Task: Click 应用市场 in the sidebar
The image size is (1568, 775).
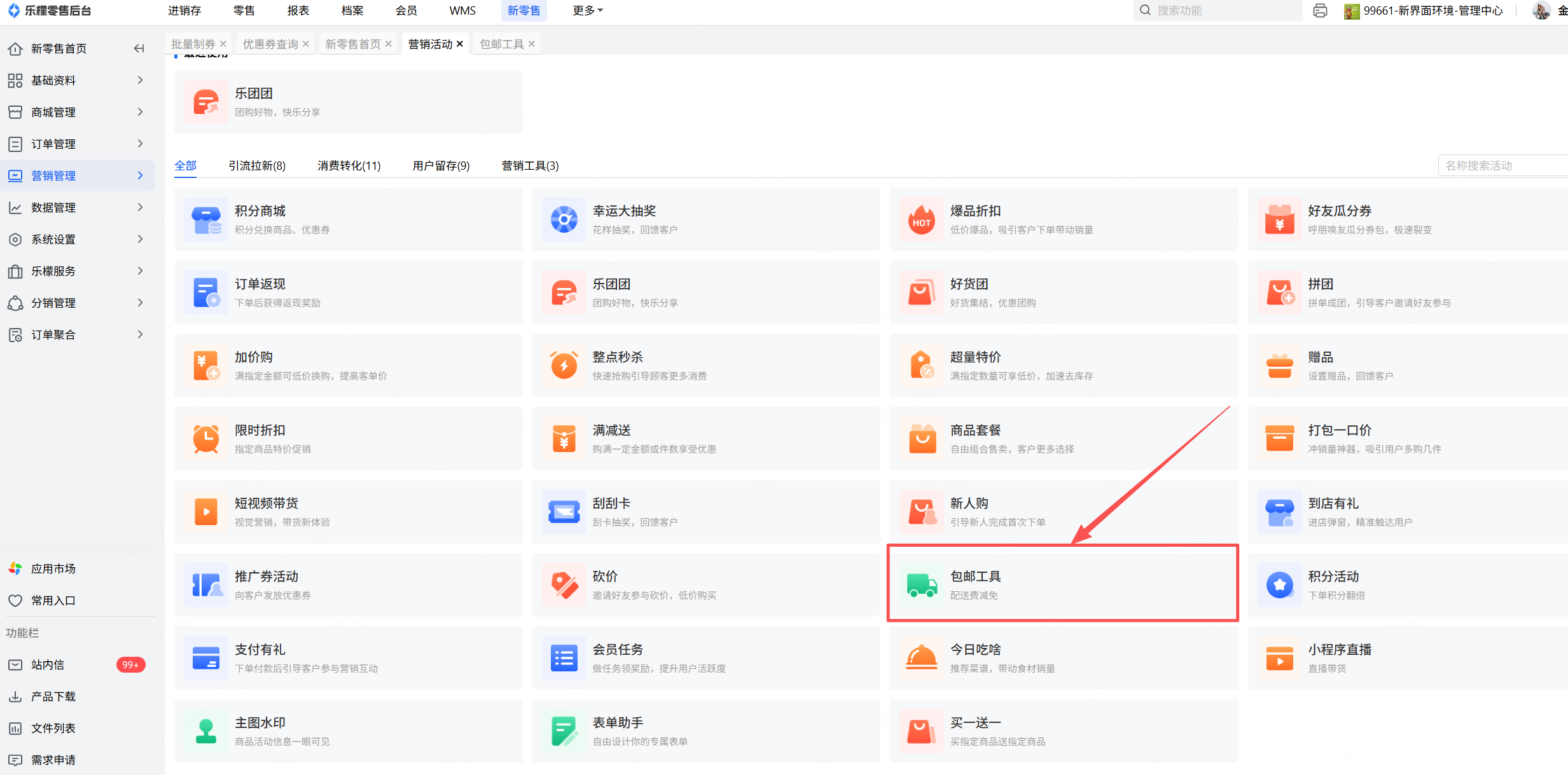Action: click(x=53, y=568)
